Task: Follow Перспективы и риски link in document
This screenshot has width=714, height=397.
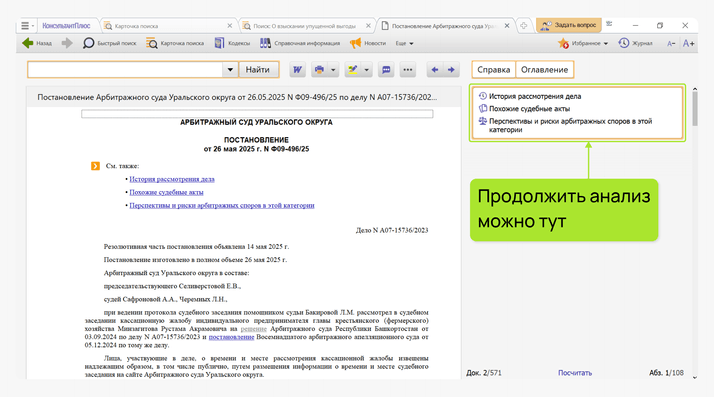Action: click(222, 205)
